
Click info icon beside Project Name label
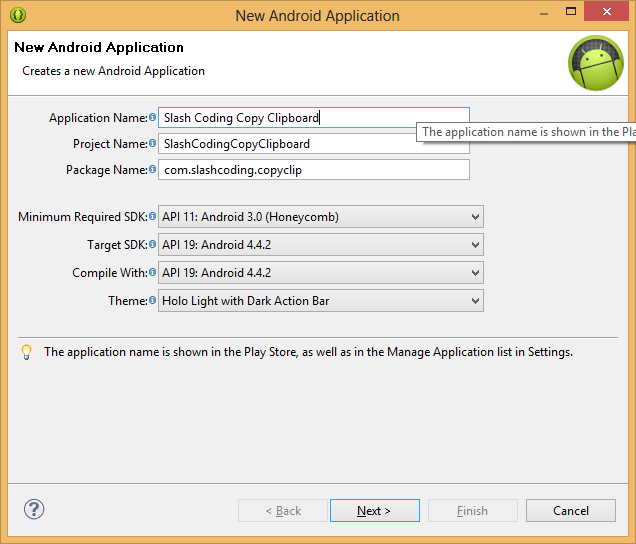152,144
